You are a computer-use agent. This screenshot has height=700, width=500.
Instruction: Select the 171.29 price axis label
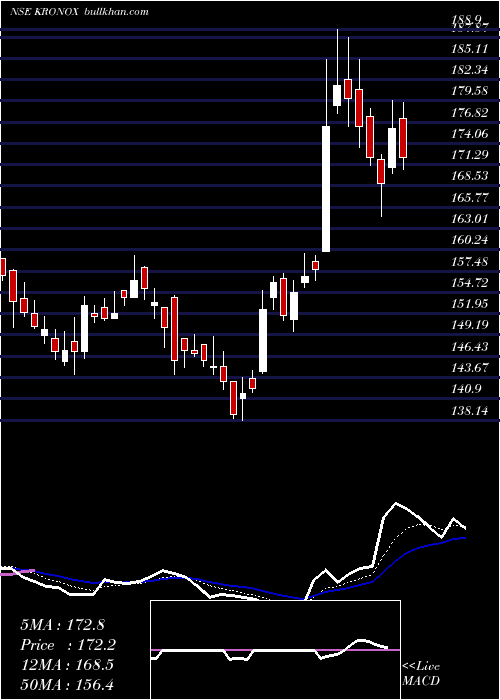(470, 155)
